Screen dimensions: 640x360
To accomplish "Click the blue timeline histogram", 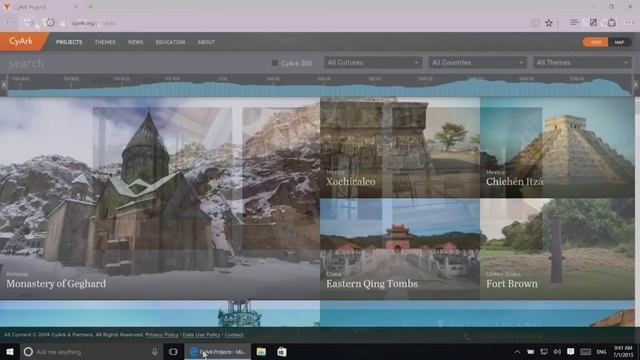I will pyautogui.click(x=320, y=88).
